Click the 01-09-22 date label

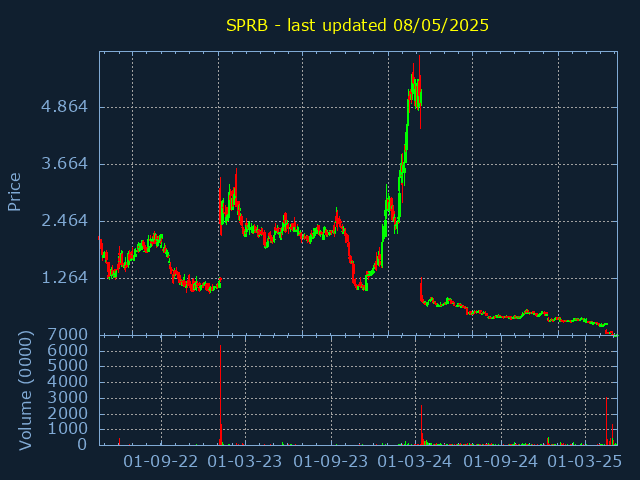point(161,462)
